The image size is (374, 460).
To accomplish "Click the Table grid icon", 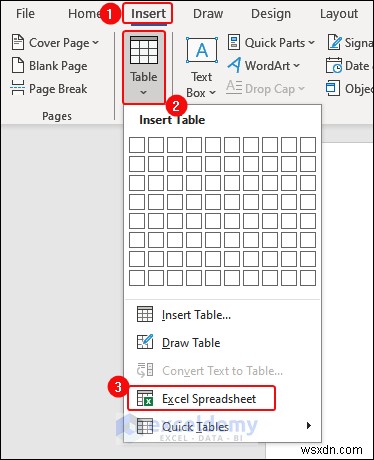I will coord(144,50).
